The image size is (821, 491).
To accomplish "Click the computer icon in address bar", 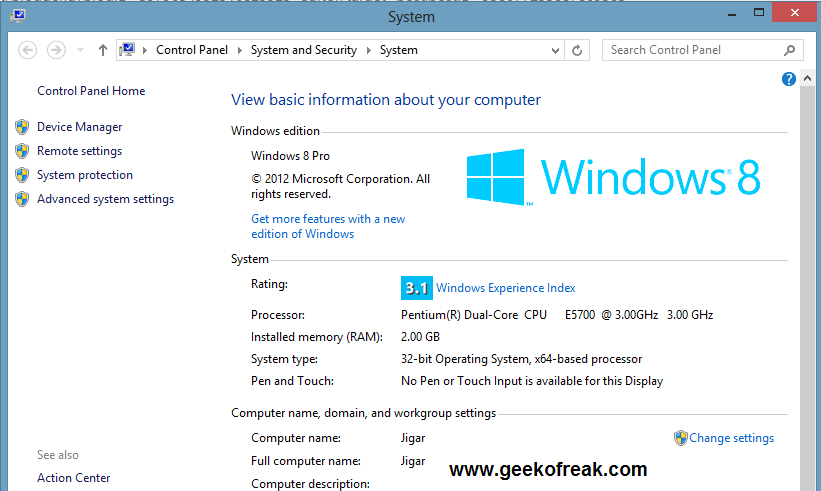I will (127, 50).
